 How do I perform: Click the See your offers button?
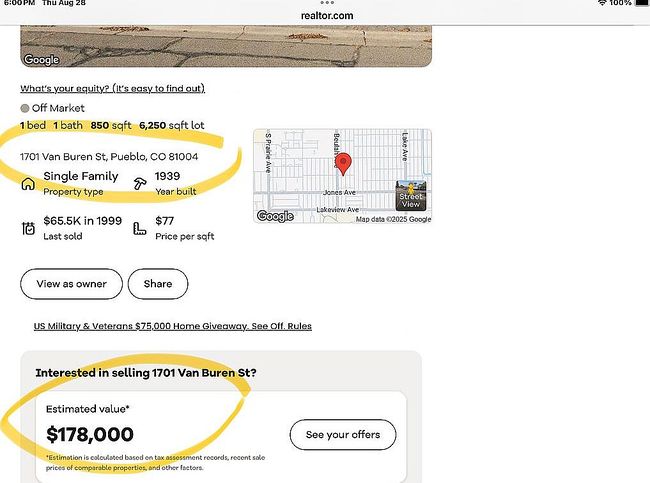(x=342, y=435)
